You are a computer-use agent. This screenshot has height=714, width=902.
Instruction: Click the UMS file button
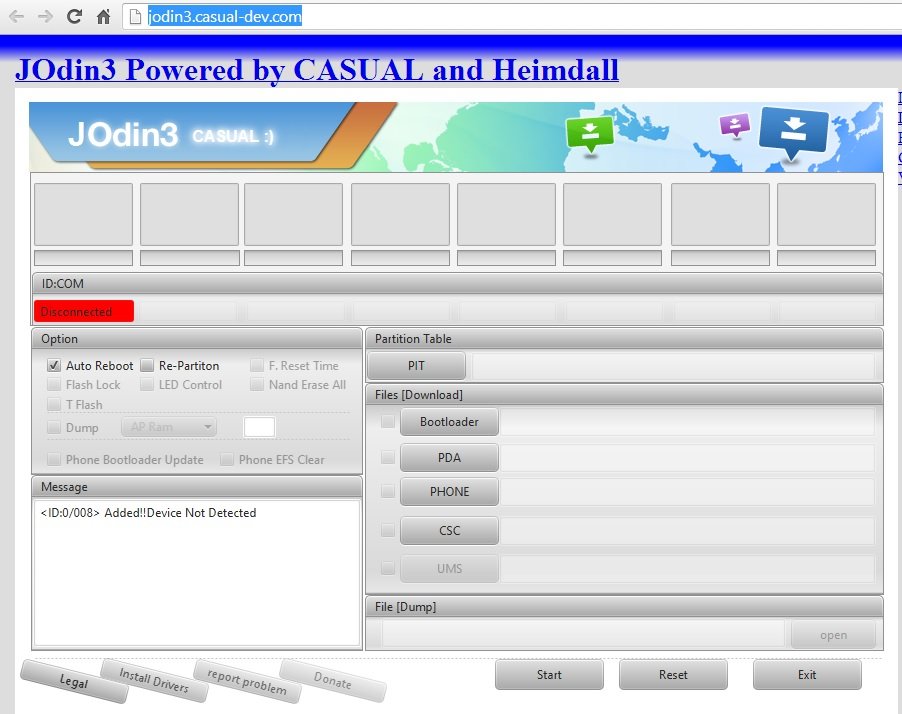(x=449, y=568)
